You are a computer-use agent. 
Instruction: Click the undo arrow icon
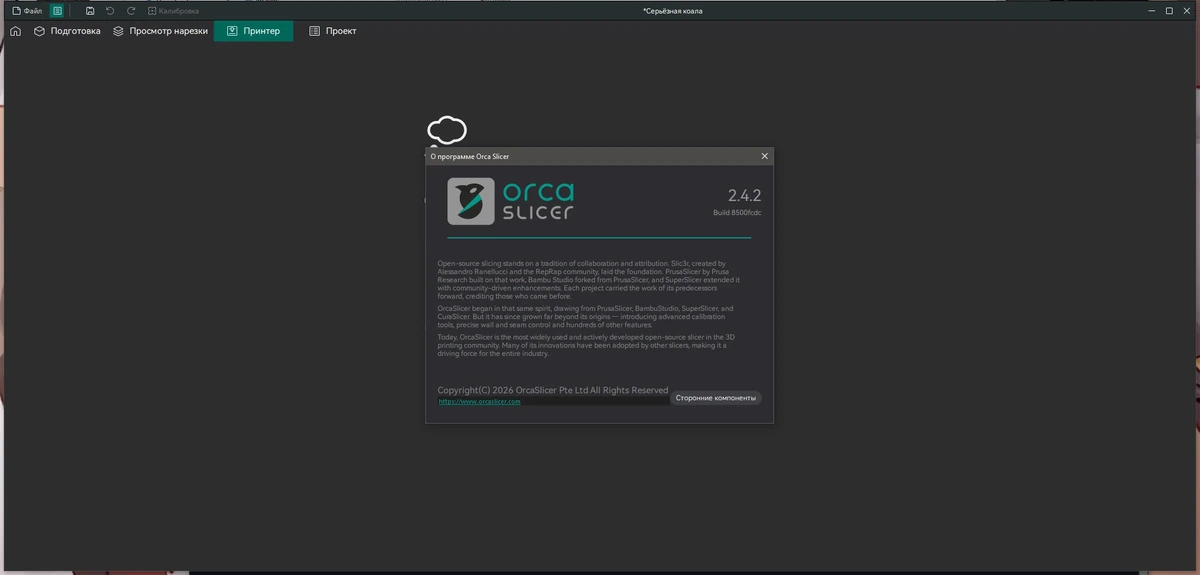pos(110,10)
